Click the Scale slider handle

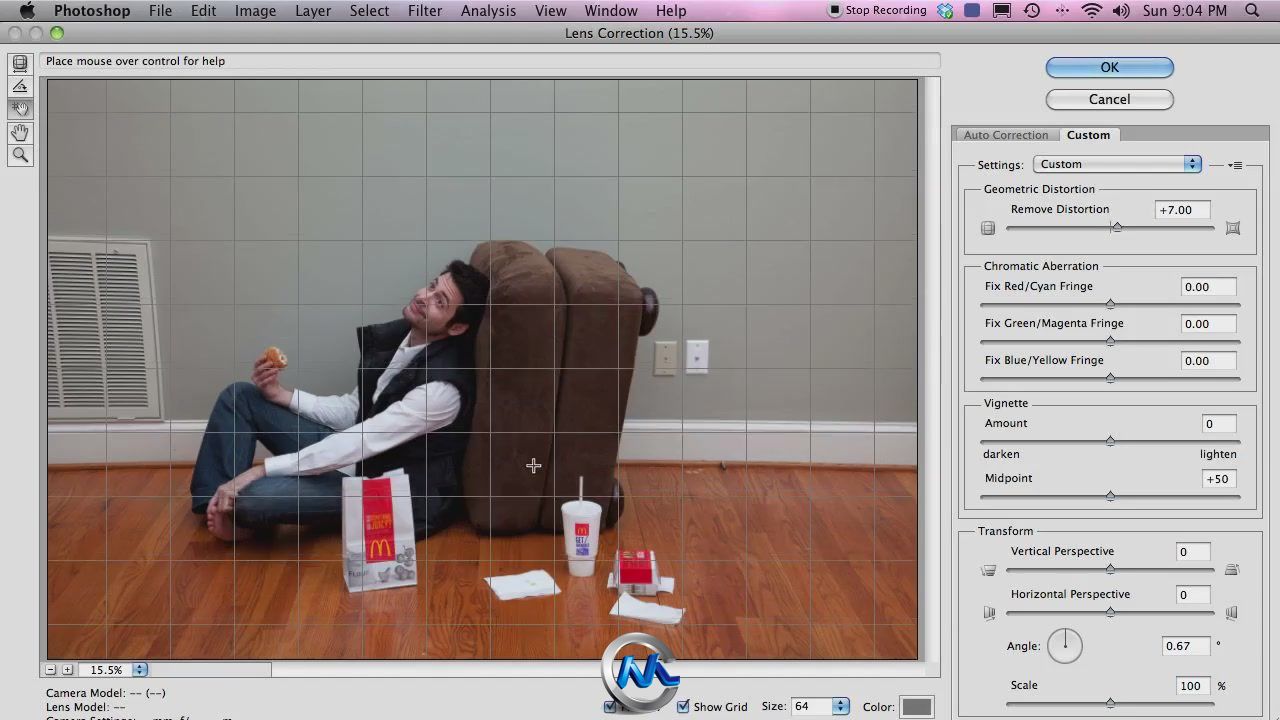click(1110, 703)
